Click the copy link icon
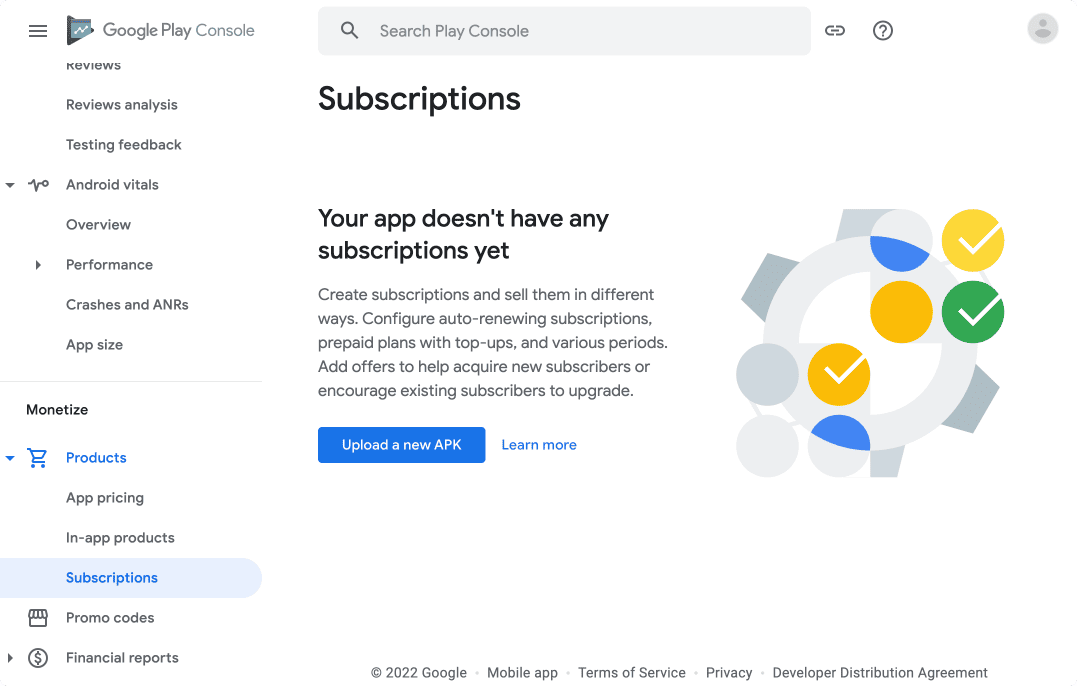1077x686 pixels. pyautogui.click(x=835, y=31)
